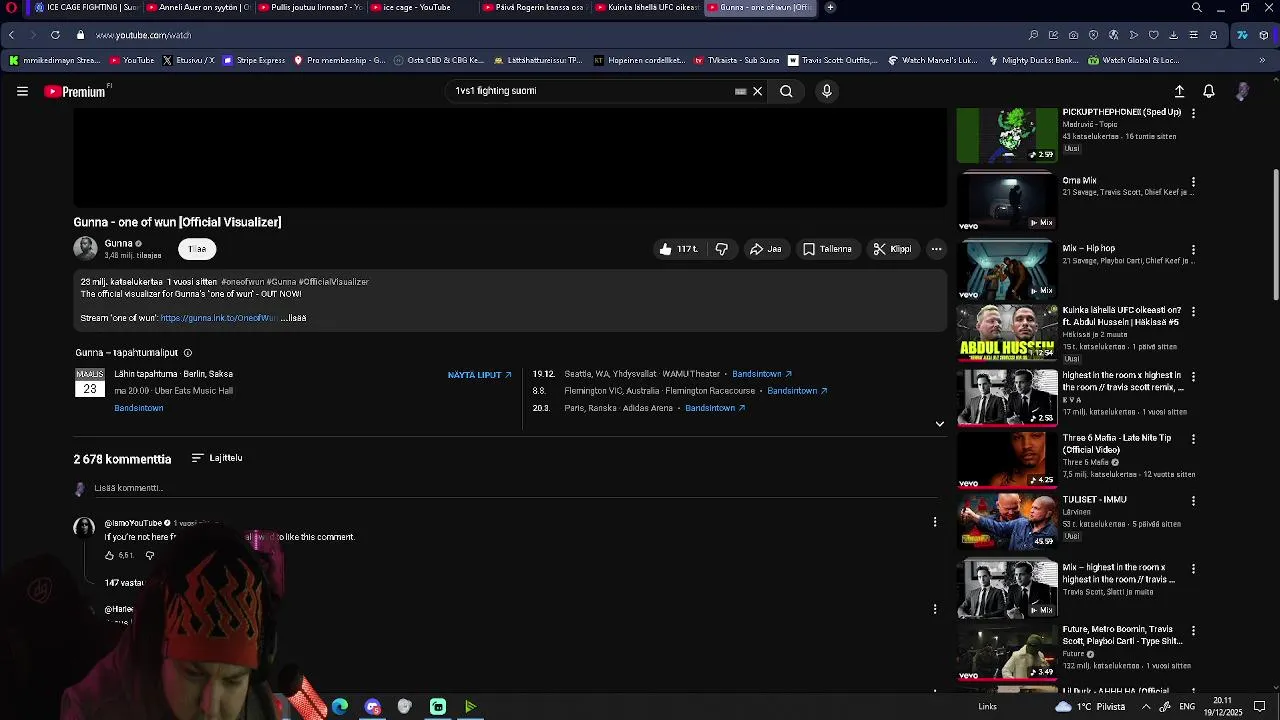
Task: Play Oma Mix thumbnail
Action: point(1007,202)
